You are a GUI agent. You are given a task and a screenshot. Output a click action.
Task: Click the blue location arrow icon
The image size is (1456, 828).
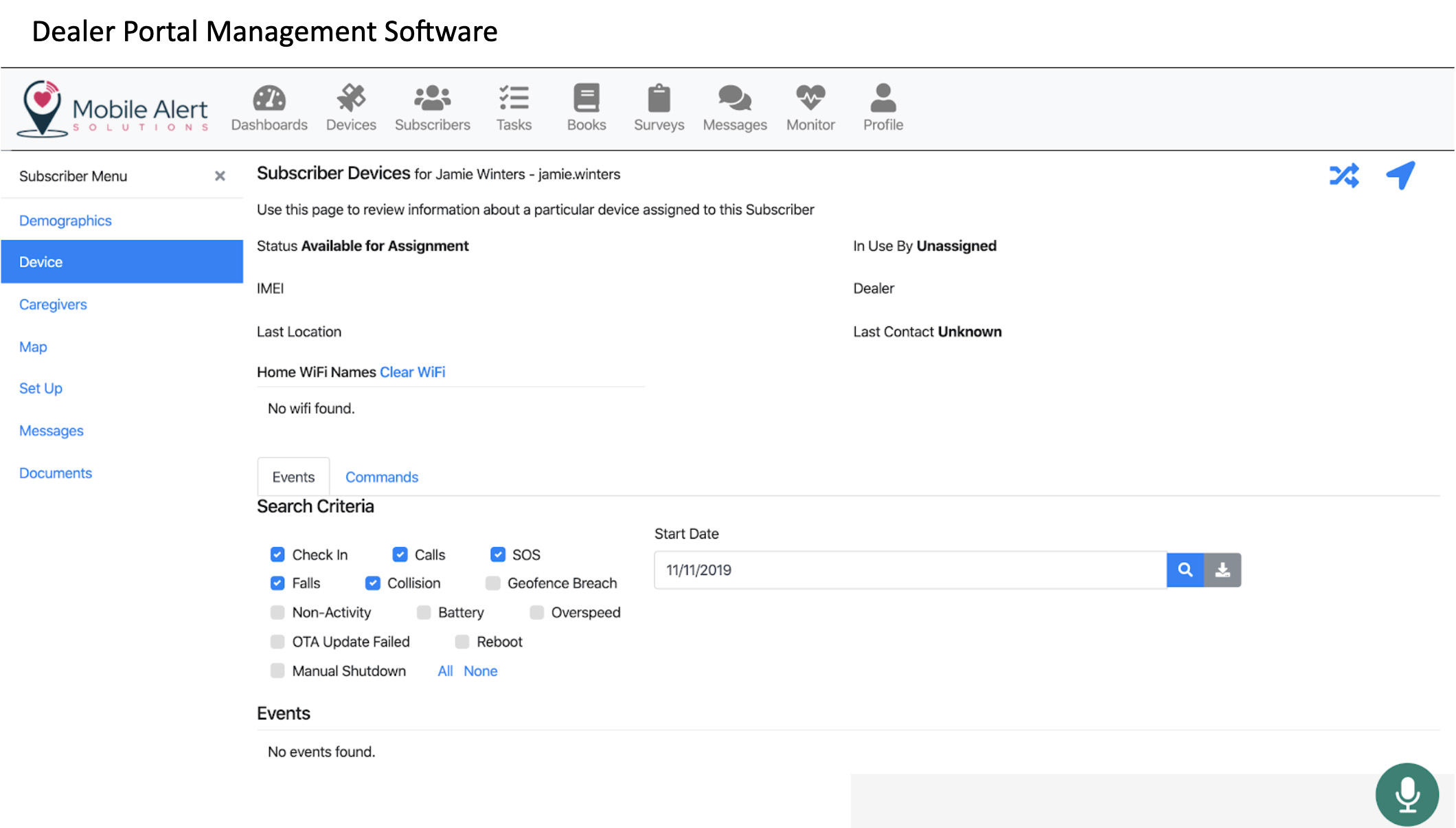pyautogui.click(x=1400, y=175)
